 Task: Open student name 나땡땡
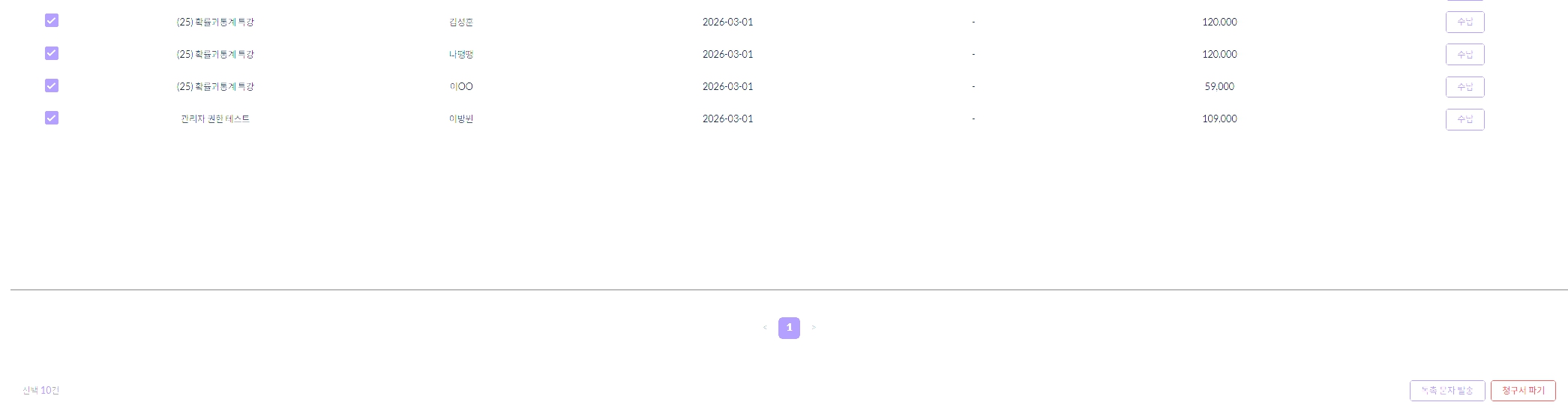click(x=461, y=55)
